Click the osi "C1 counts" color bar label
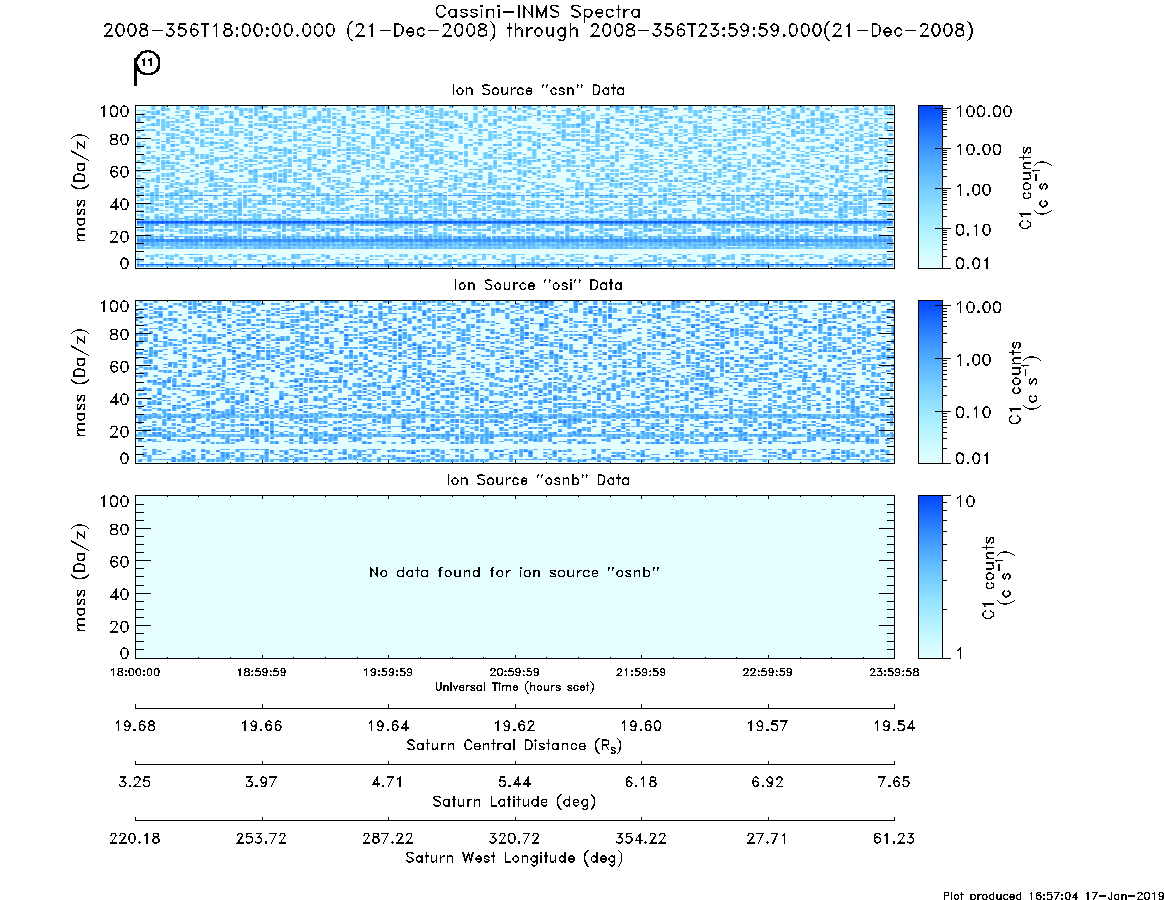This screenshot has width=1165, height=900. coord(1024,383)
